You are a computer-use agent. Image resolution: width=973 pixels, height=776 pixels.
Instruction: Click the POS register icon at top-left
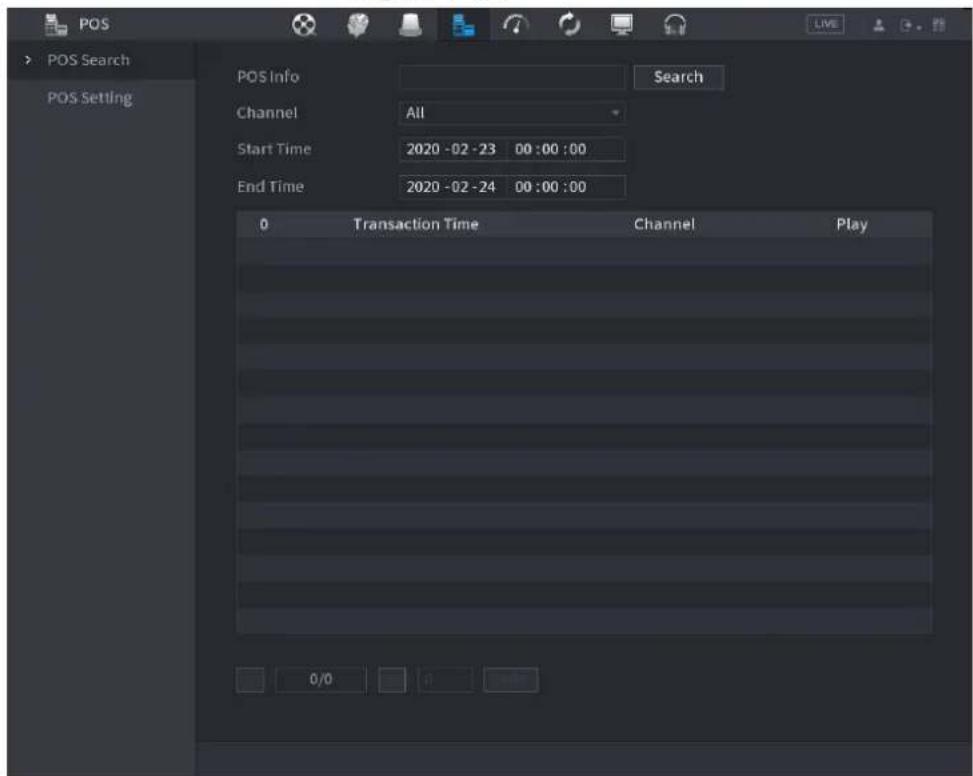(56, 25)
